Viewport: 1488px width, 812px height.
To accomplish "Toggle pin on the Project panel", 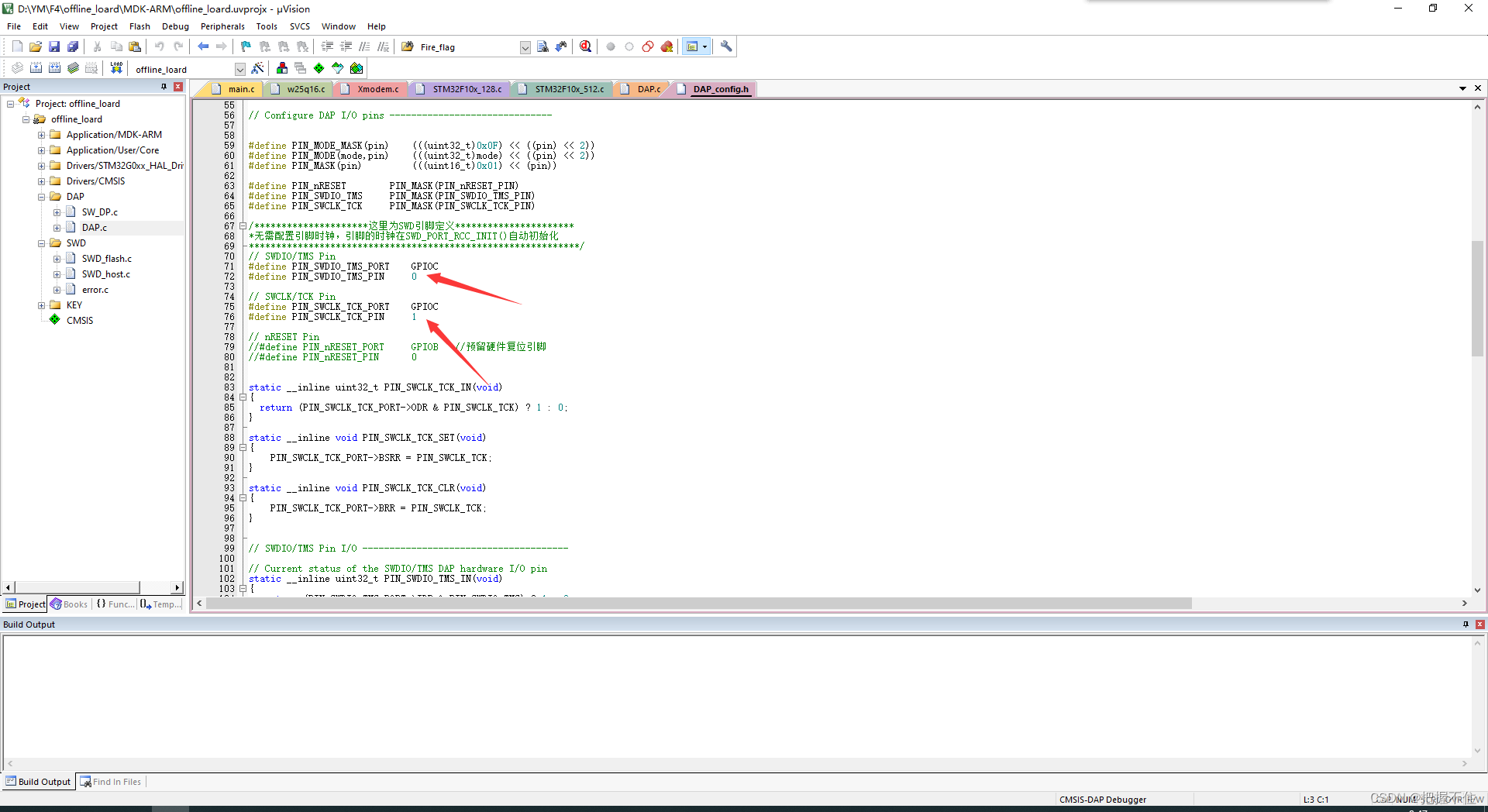I will coord(164,87).
